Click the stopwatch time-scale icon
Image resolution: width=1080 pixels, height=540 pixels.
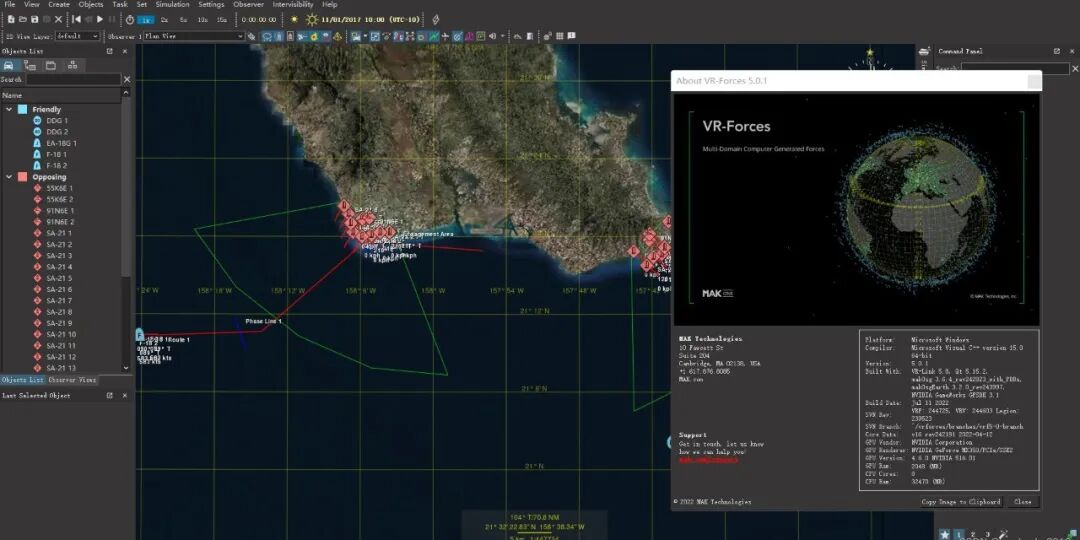coord(129,20)
